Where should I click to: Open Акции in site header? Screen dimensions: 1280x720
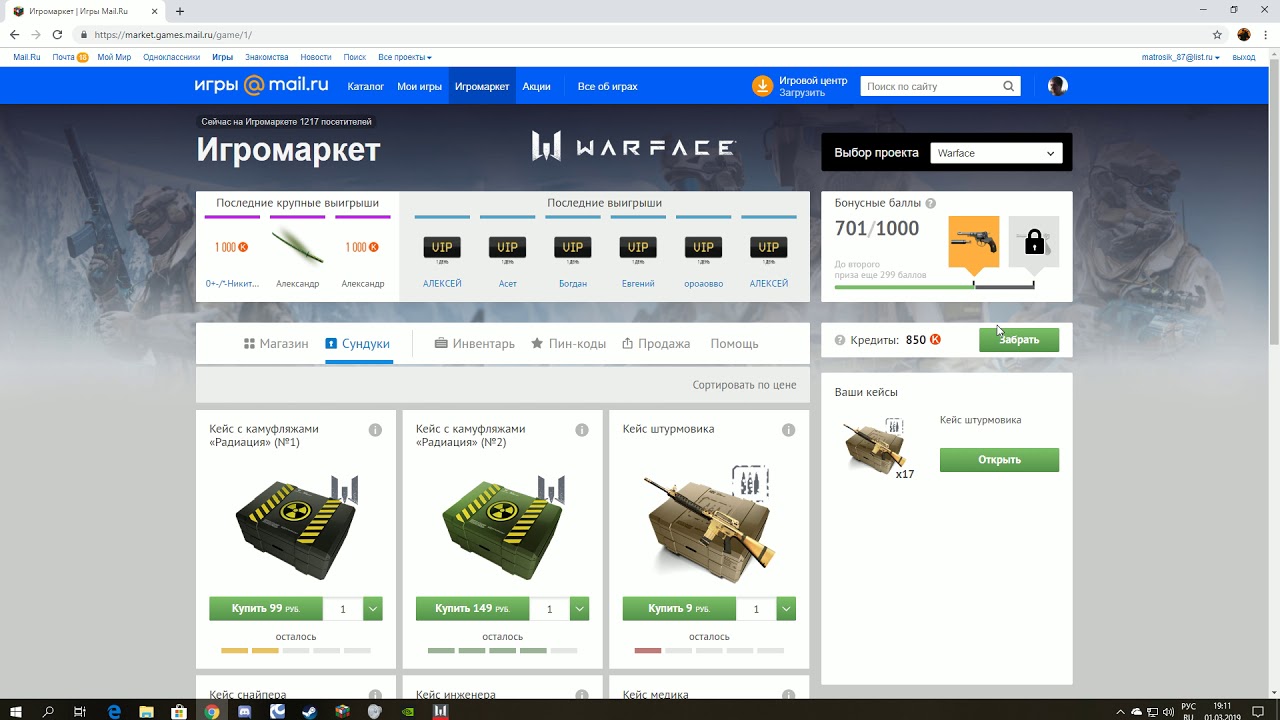pyautogui.click(x=536, y=86)
